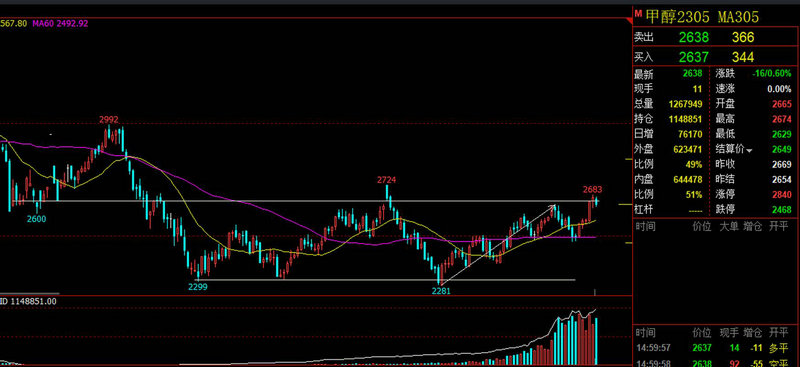Click the 现手 column header in tick table
This screenshot has height=367, width=800.
729,333
